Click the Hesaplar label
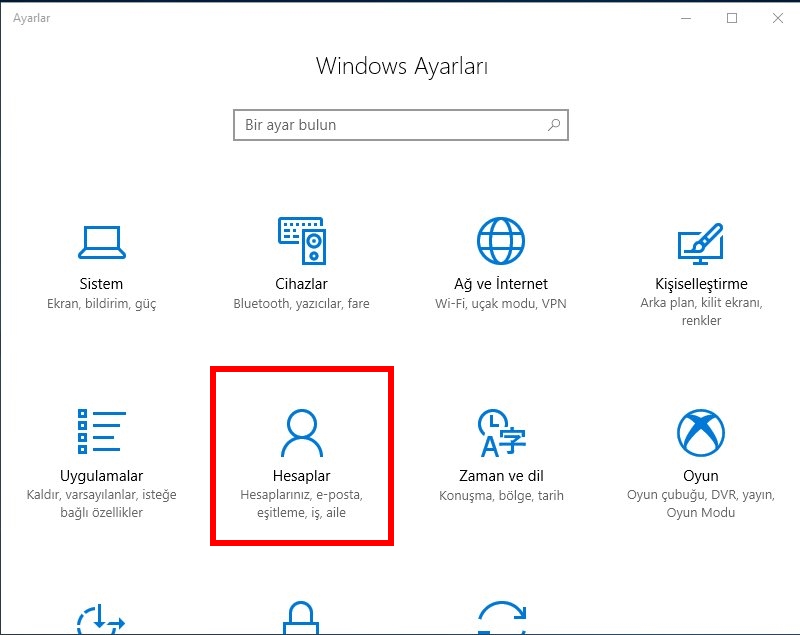 (302, 476)
